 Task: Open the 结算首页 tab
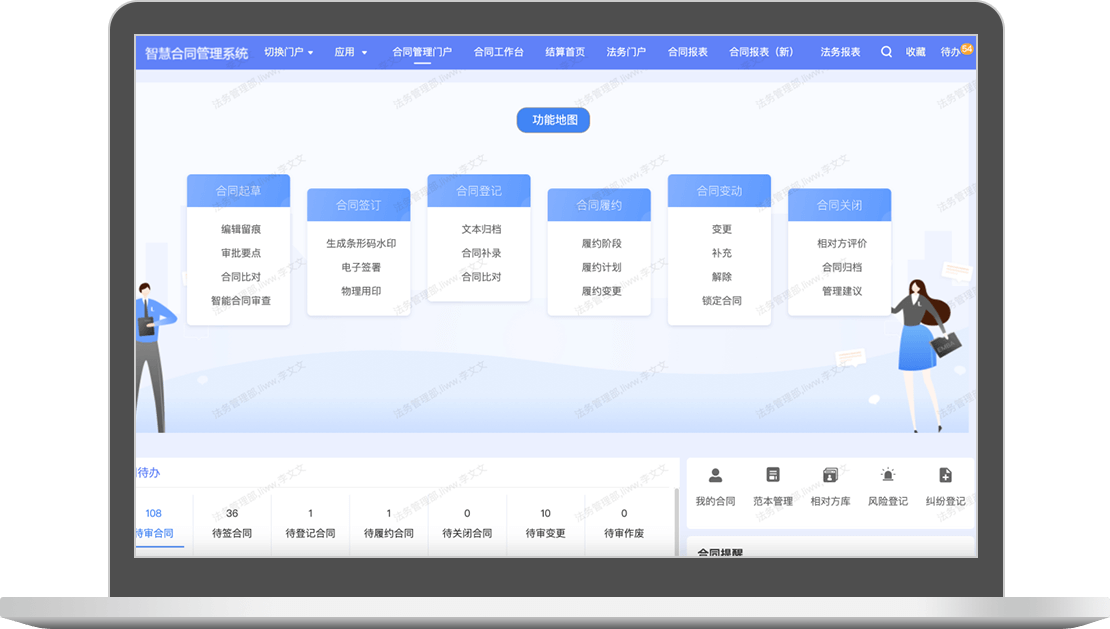(x=565, y=52)
